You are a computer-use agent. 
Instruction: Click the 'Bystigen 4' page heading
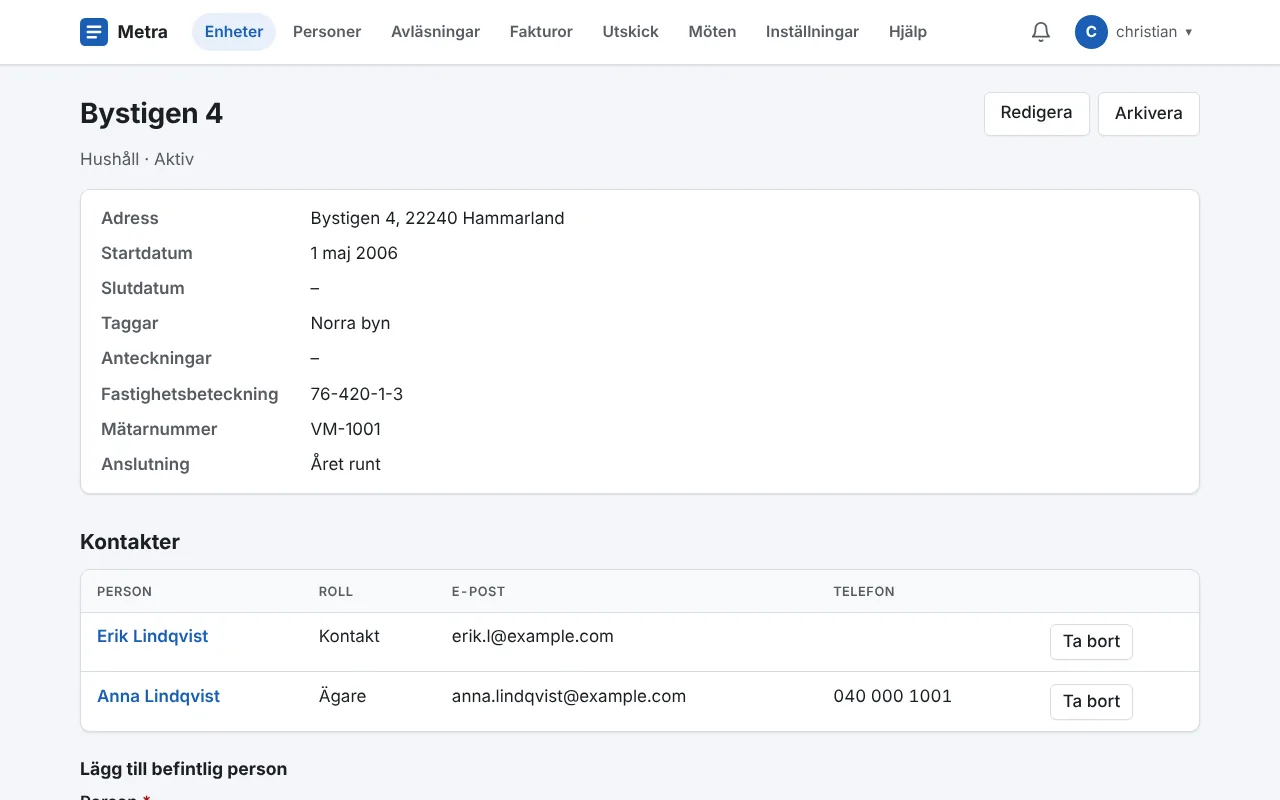pyautogui.click(x=151, y=114)
